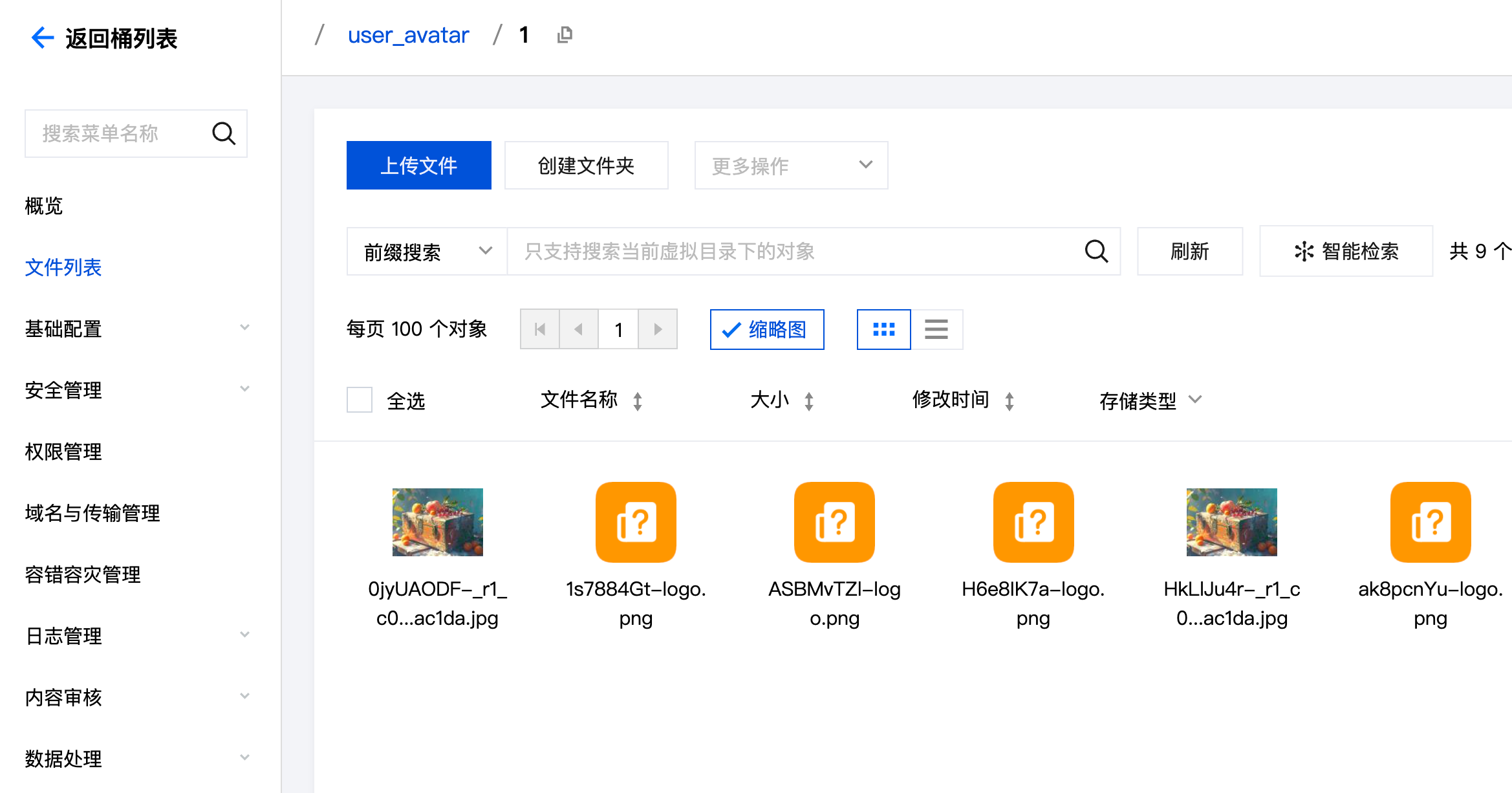Click the sidebar menu search magnifier icon
The height and width of the screenshot is (793, 1512).
pos(224,134)
